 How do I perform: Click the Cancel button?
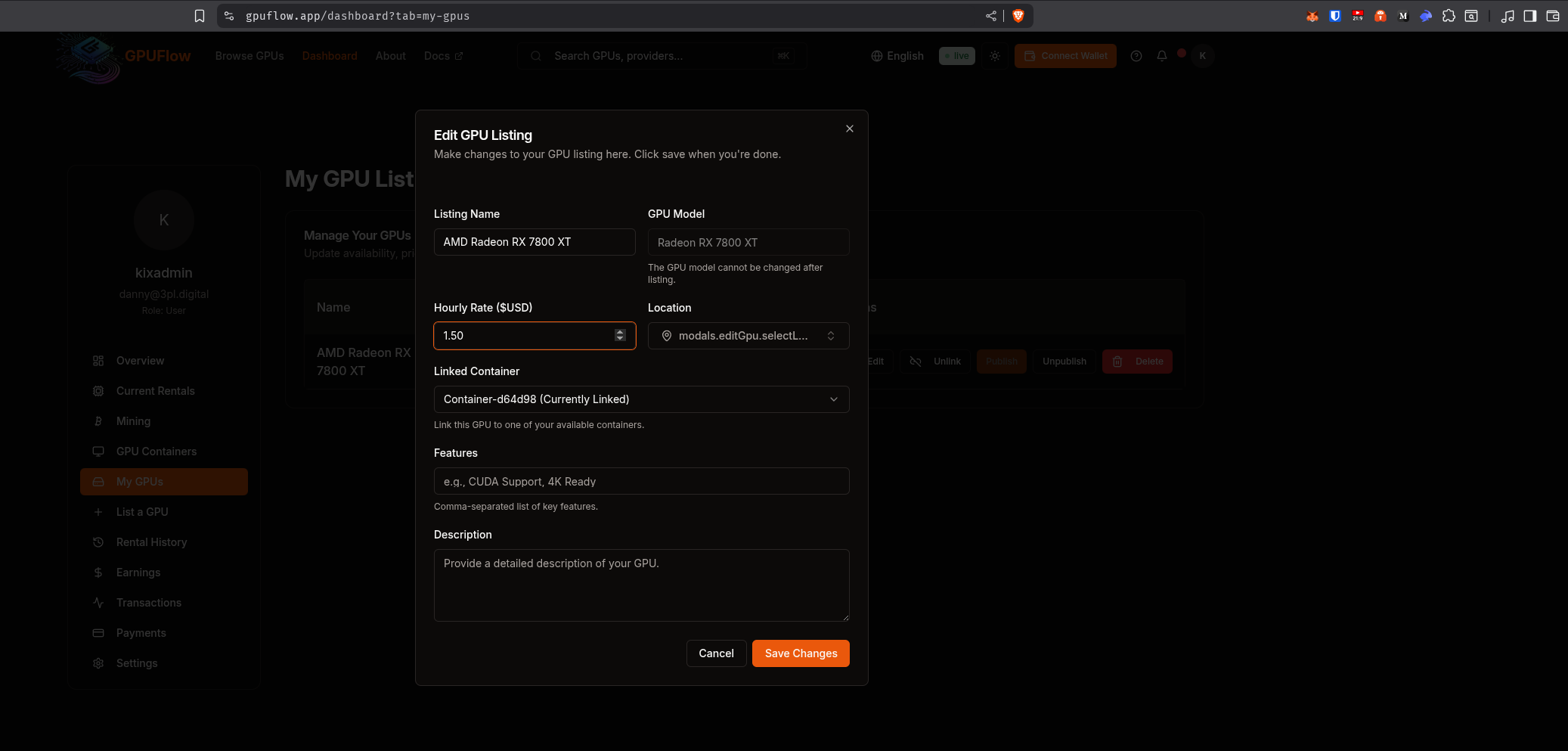click(x=716, y=653)
